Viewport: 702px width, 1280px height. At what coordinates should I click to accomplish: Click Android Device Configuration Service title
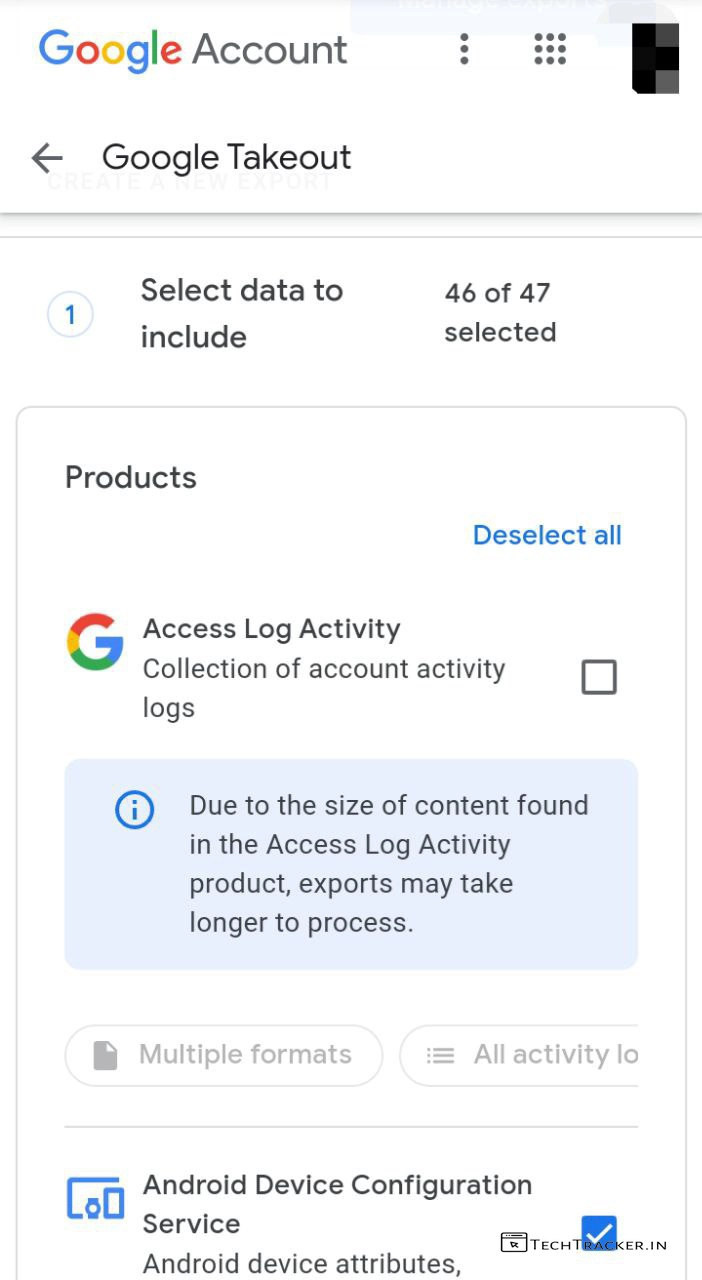(x=337, y=1203)
